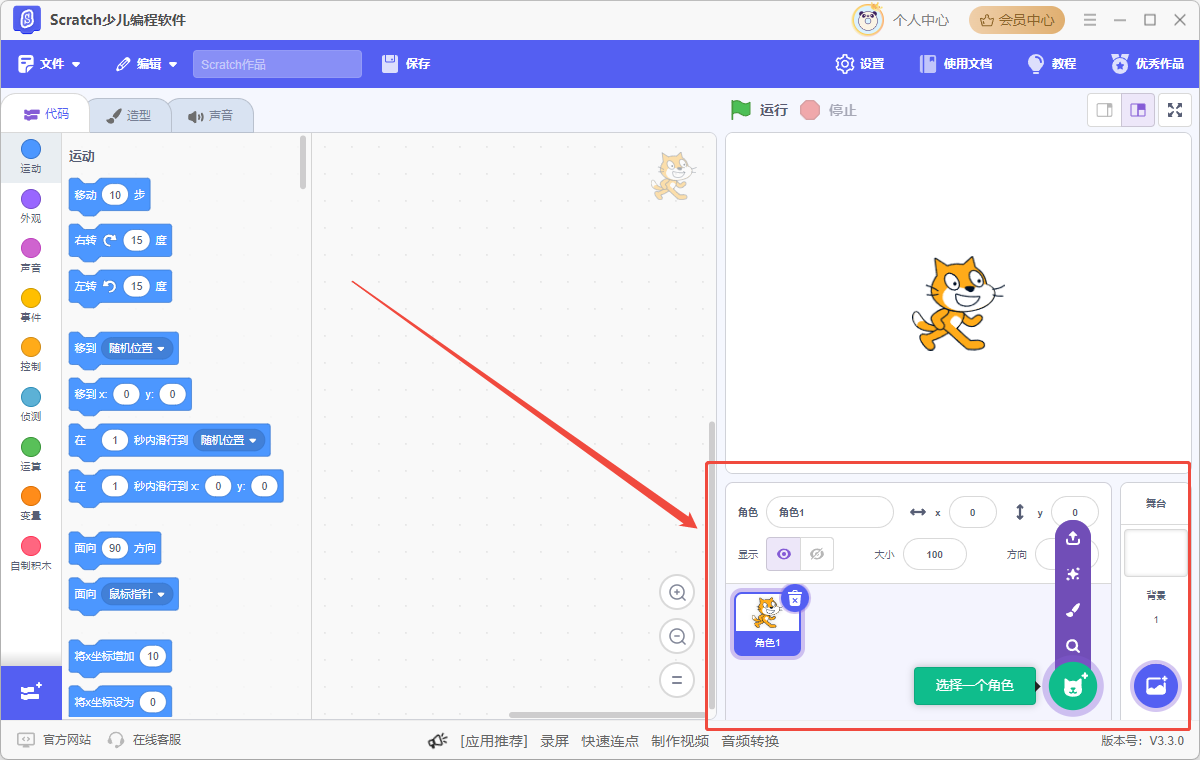Open the 官方网站 link

(55, 740)
